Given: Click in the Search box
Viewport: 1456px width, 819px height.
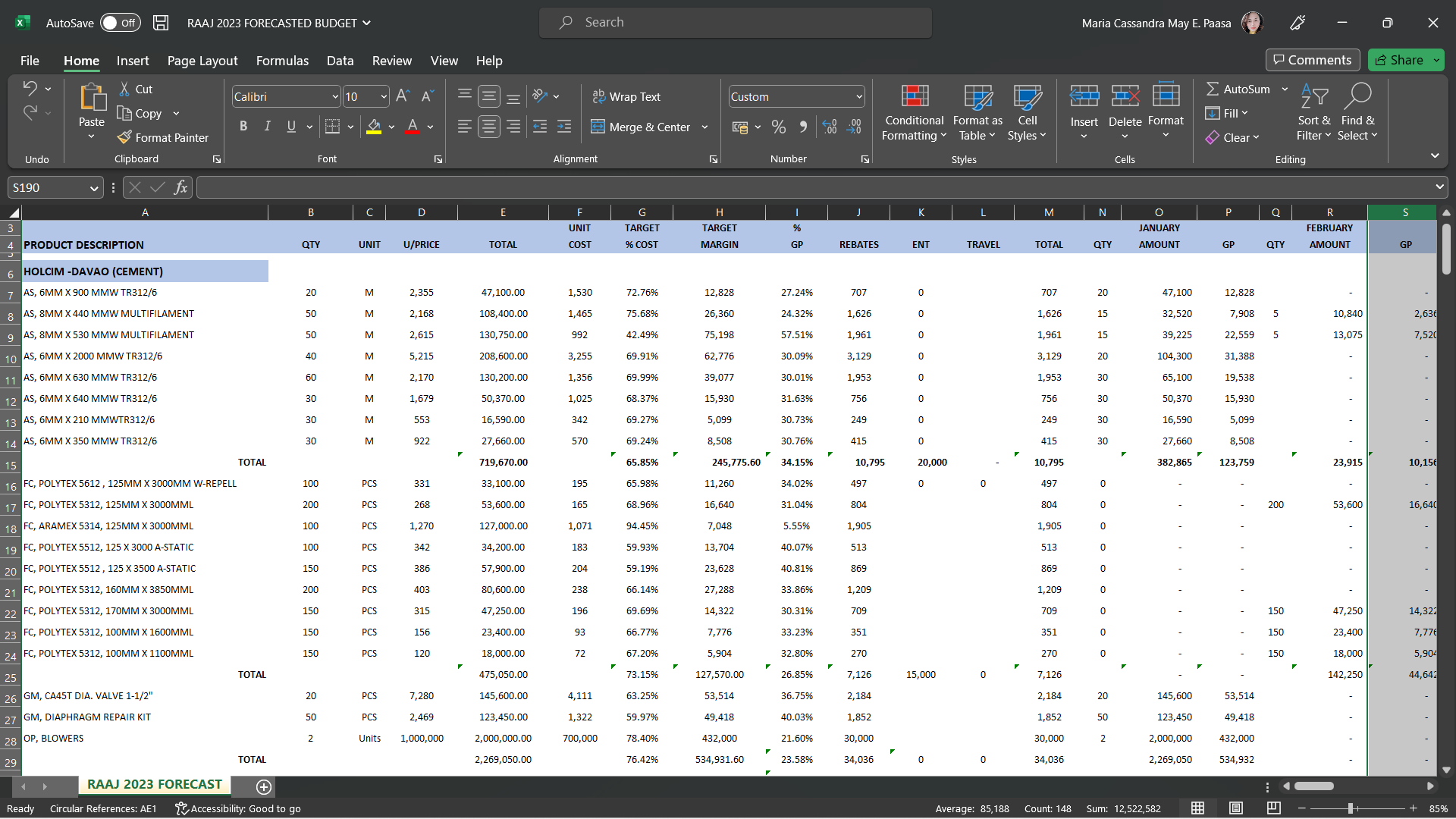Looking at the screenshot, I should click(736, 23).
